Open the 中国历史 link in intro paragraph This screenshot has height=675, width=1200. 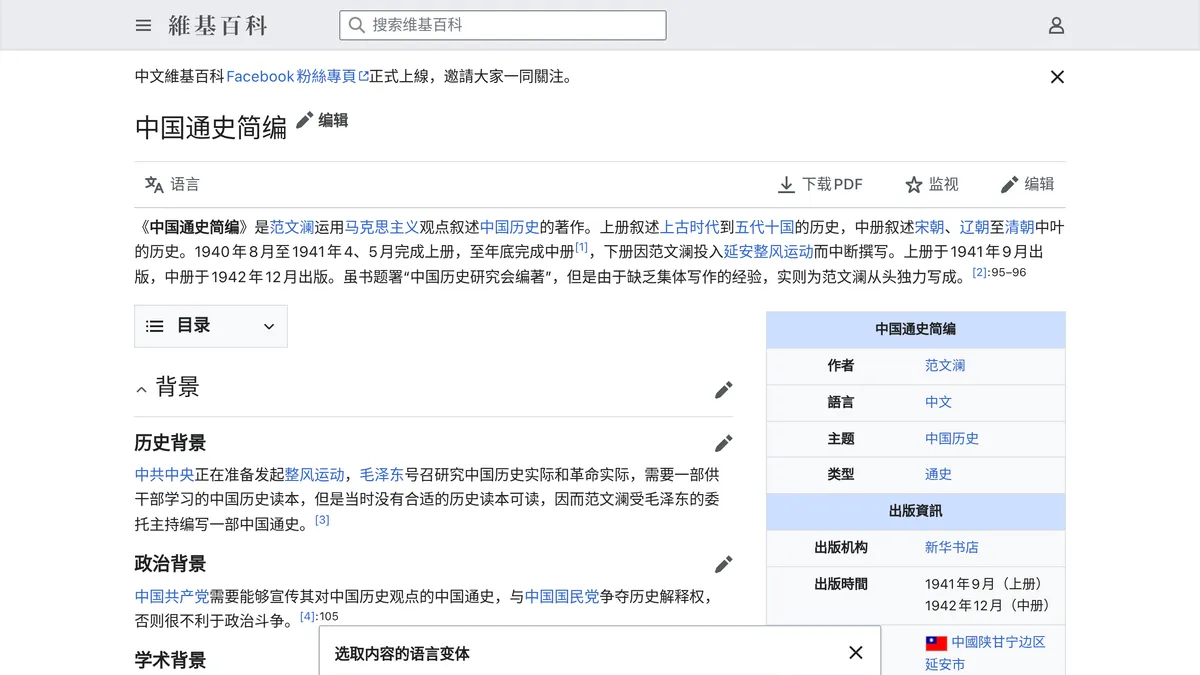pos(510,227)
